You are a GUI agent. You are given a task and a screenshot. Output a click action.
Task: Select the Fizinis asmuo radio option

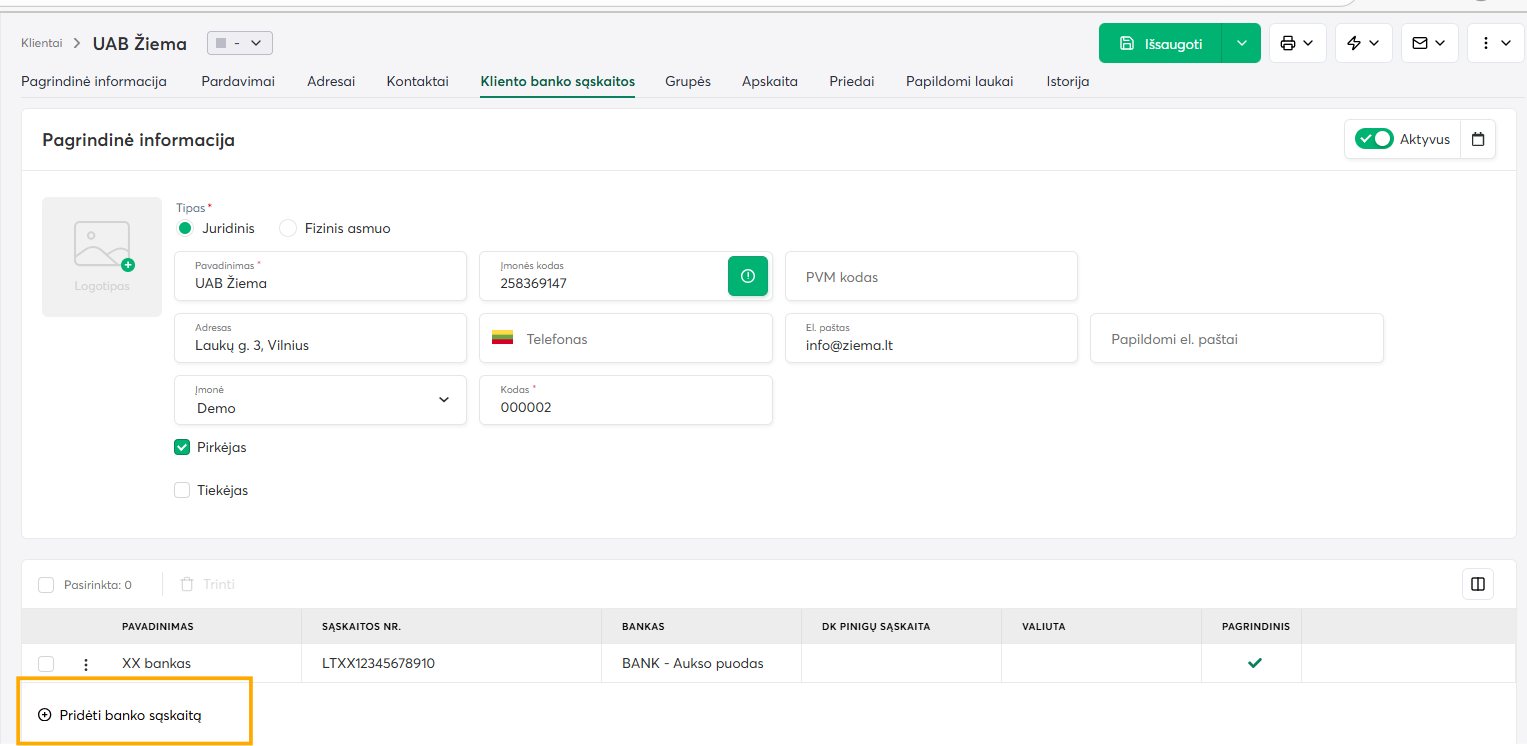(288, 228)
